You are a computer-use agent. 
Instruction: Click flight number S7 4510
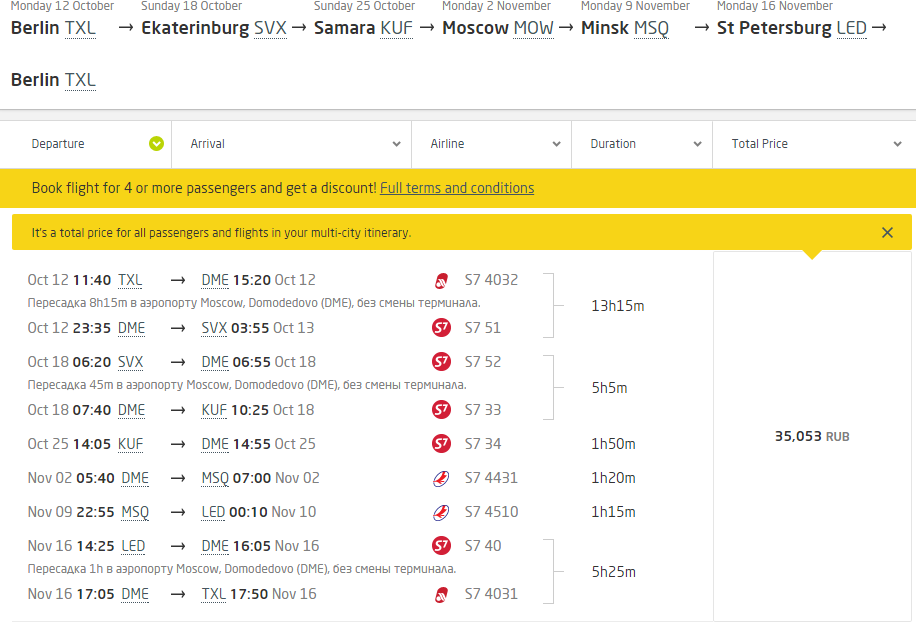click(491, 512)
